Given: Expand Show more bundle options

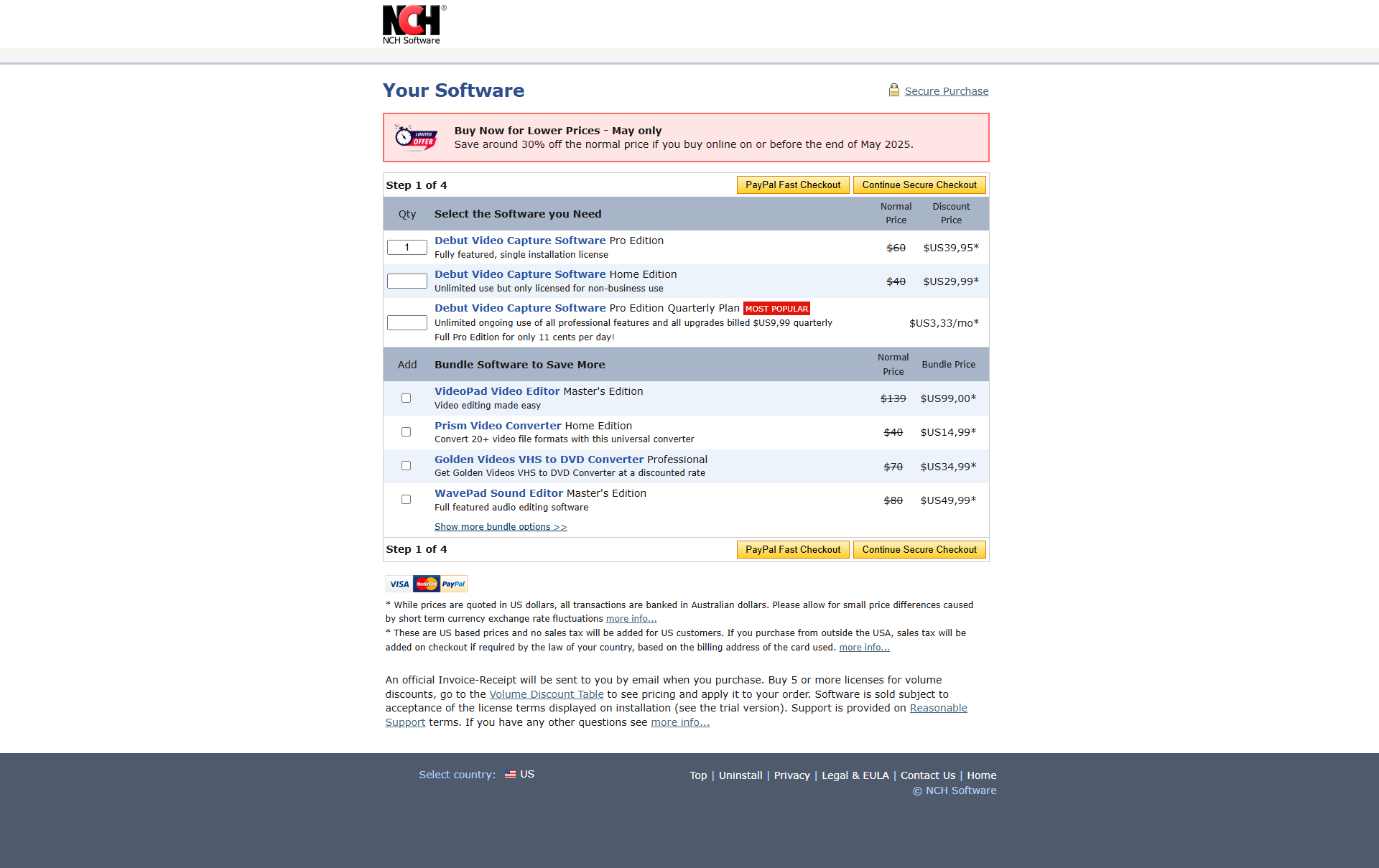Looking at the screenshot, I should click(501, 526).
